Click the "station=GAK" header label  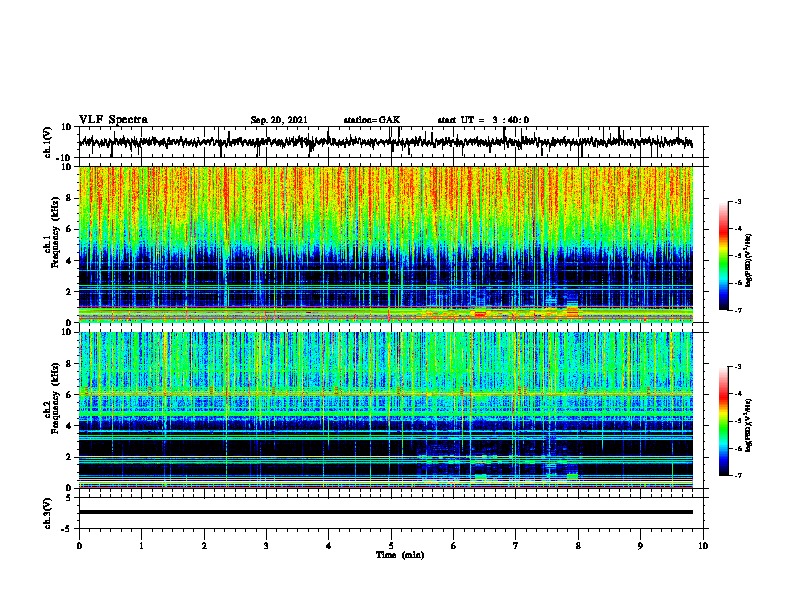(372, 120)
